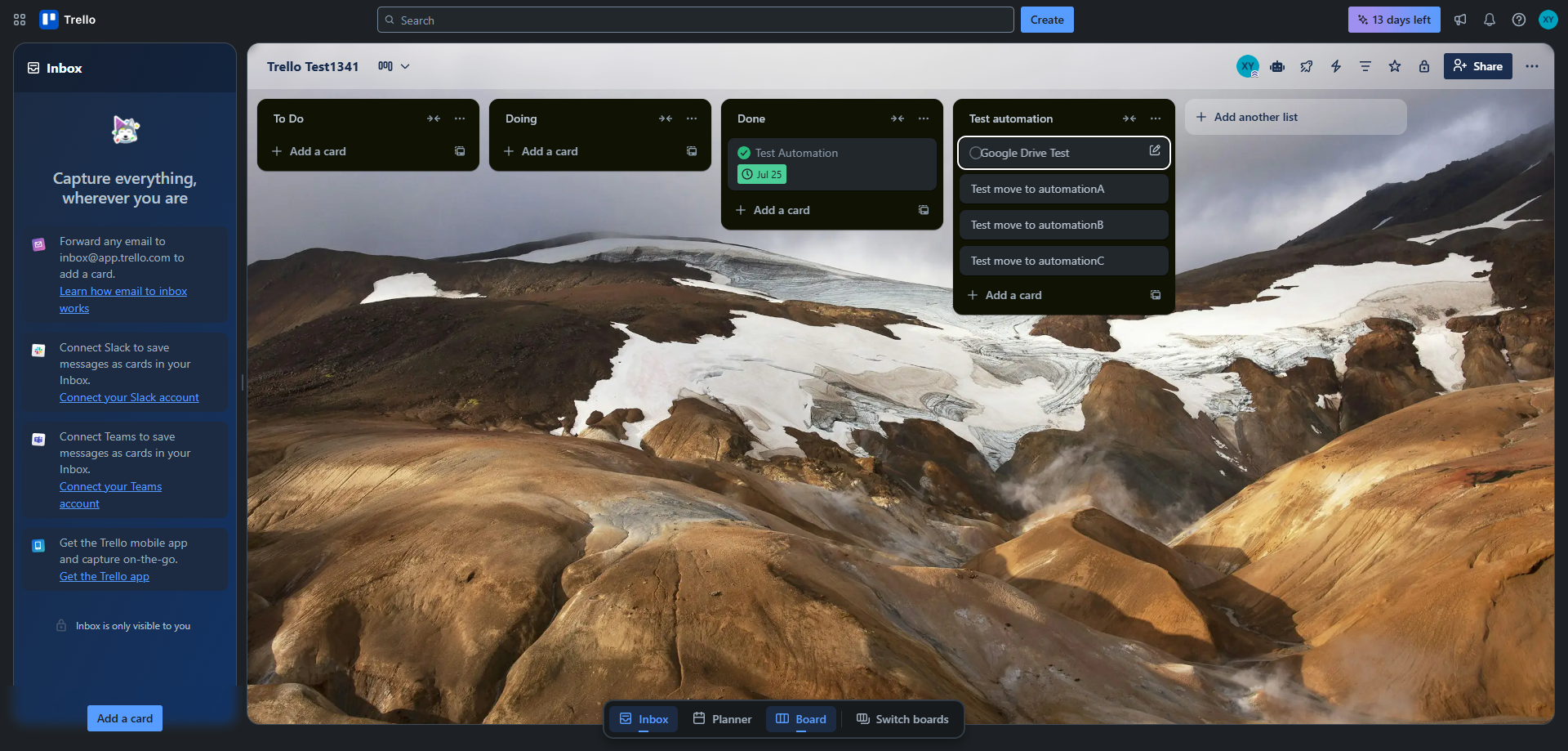Open Connect your Teams account link

click(x=110, y=494)
